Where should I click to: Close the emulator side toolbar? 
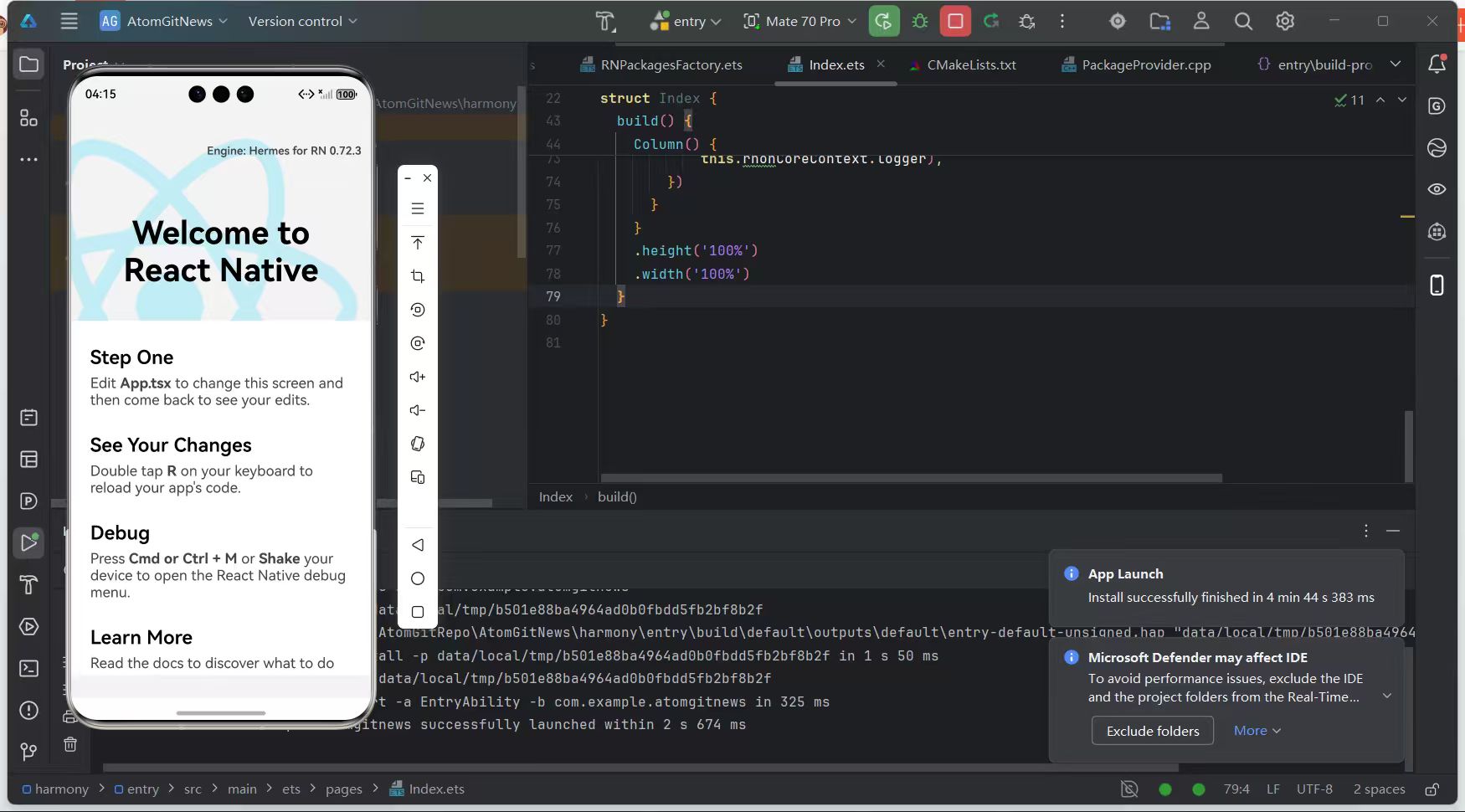[x=428, y=177]
